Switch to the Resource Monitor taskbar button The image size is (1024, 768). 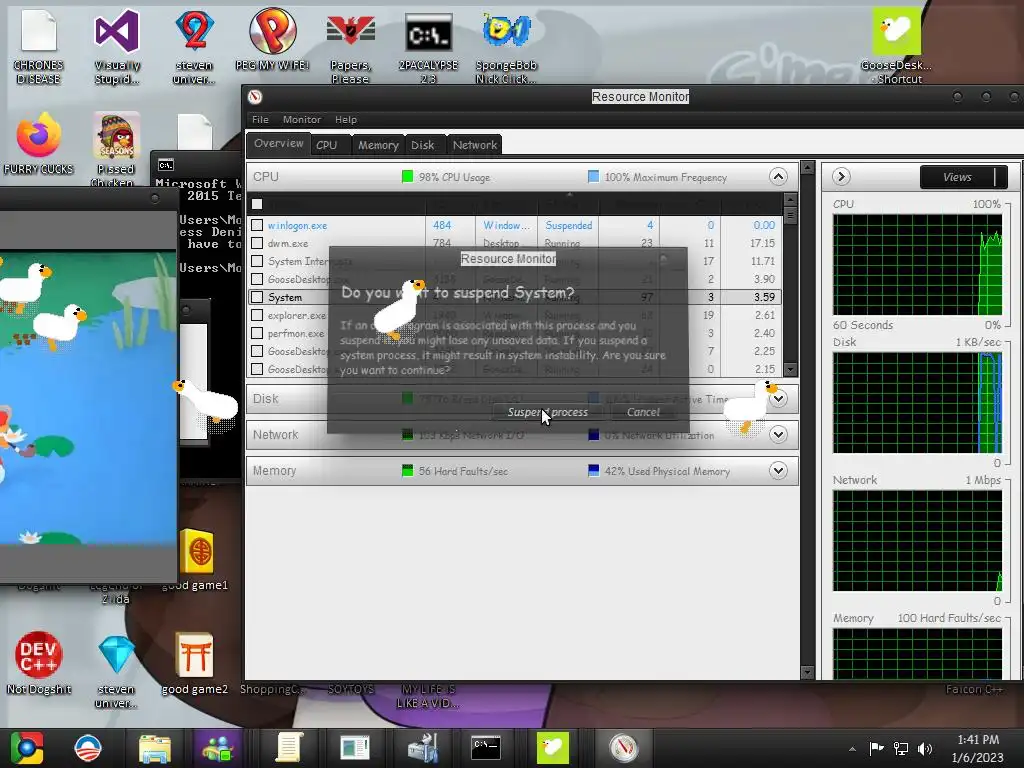[x=623, y=748]
